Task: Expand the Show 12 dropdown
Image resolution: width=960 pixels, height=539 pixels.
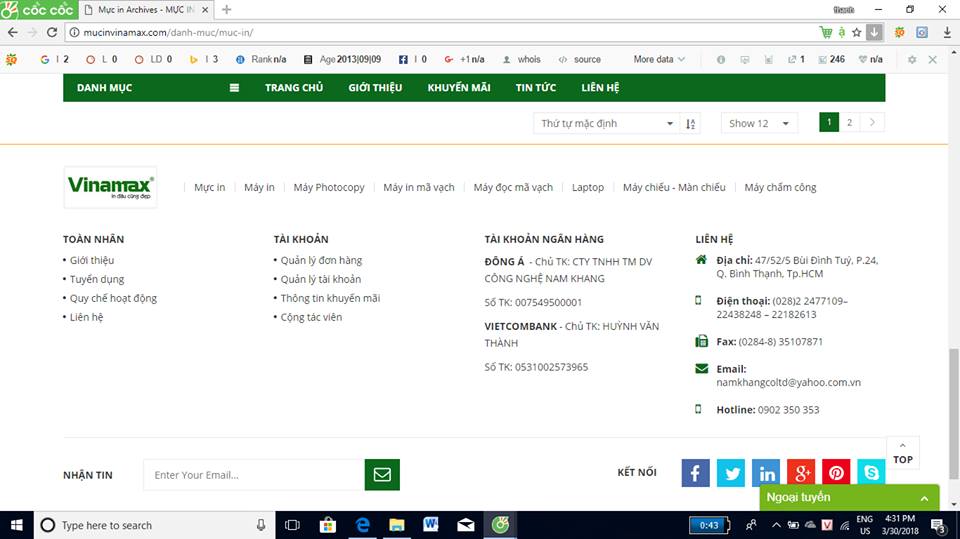Action: click(759, 123)
